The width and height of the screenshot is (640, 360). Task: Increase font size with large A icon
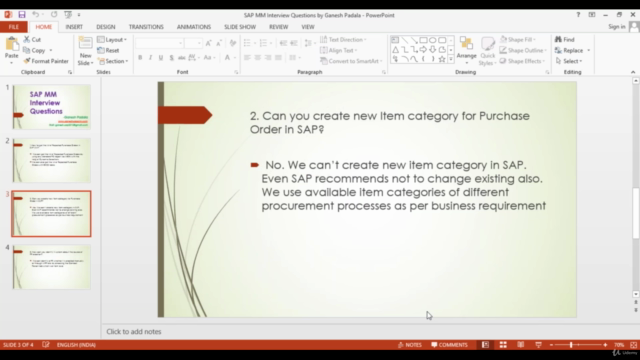pyautogui.click(x=209, y=43)
